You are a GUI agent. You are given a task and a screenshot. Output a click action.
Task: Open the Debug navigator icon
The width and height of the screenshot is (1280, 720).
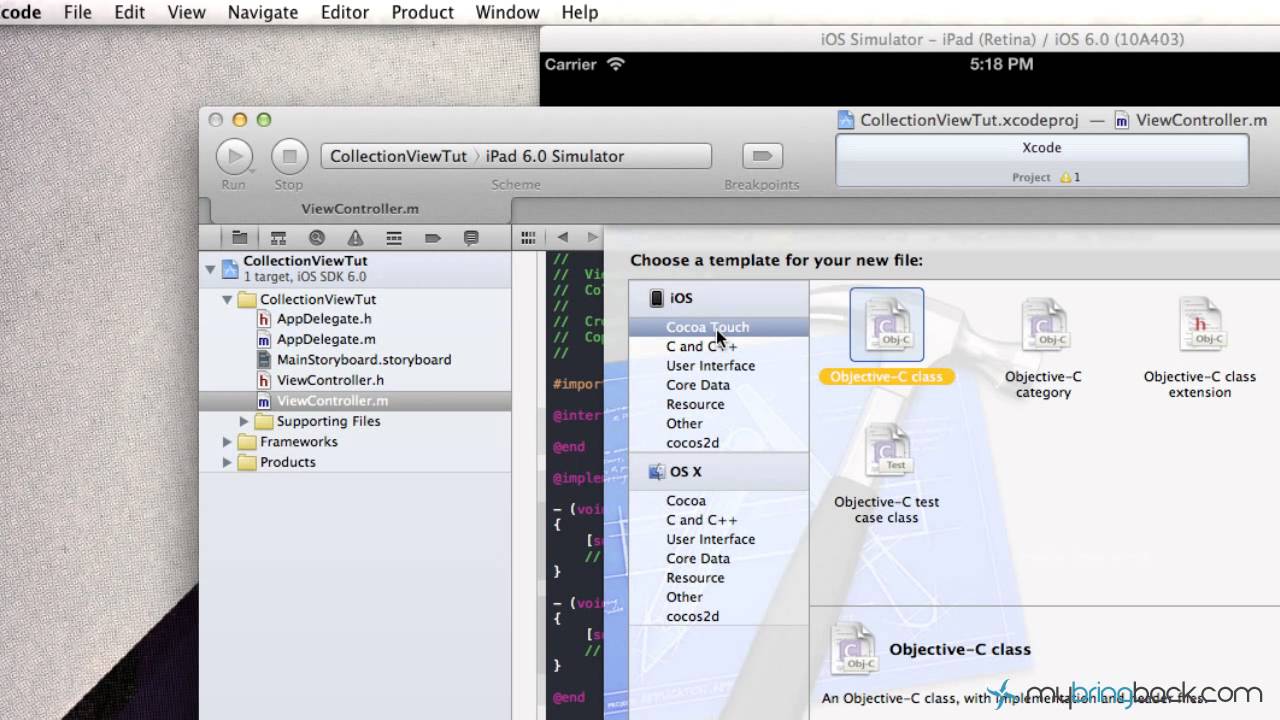tap(394, 238)
